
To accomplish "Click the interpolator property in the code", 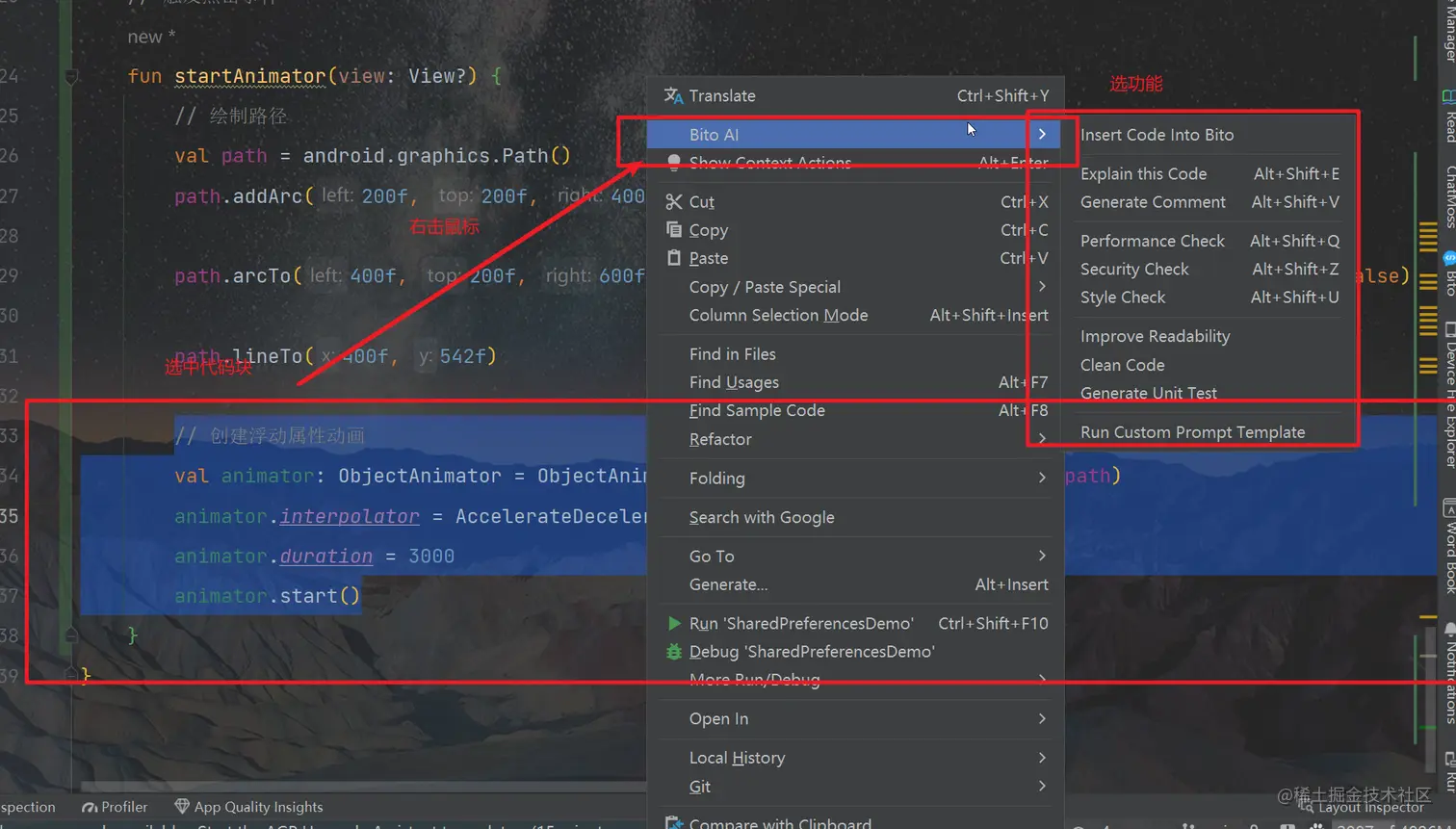I will [350, 516].
